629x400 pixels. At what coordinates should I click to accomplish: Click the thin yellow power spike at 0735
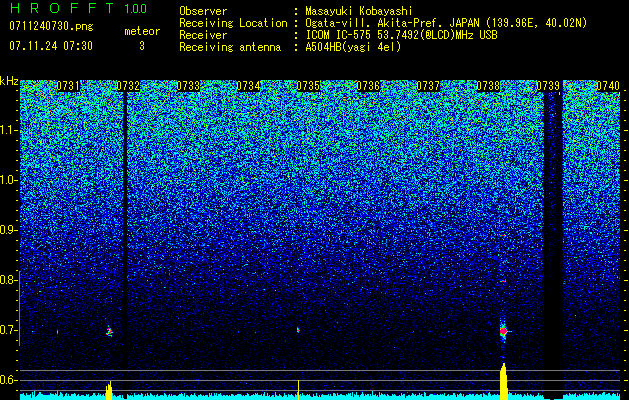(298, 390)
